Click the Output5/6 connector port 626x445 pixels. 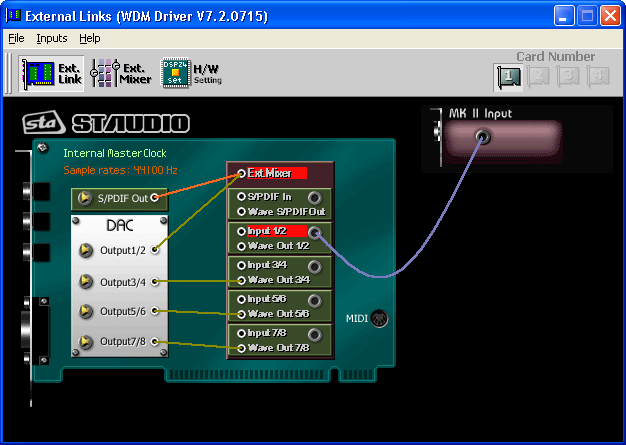155,311
